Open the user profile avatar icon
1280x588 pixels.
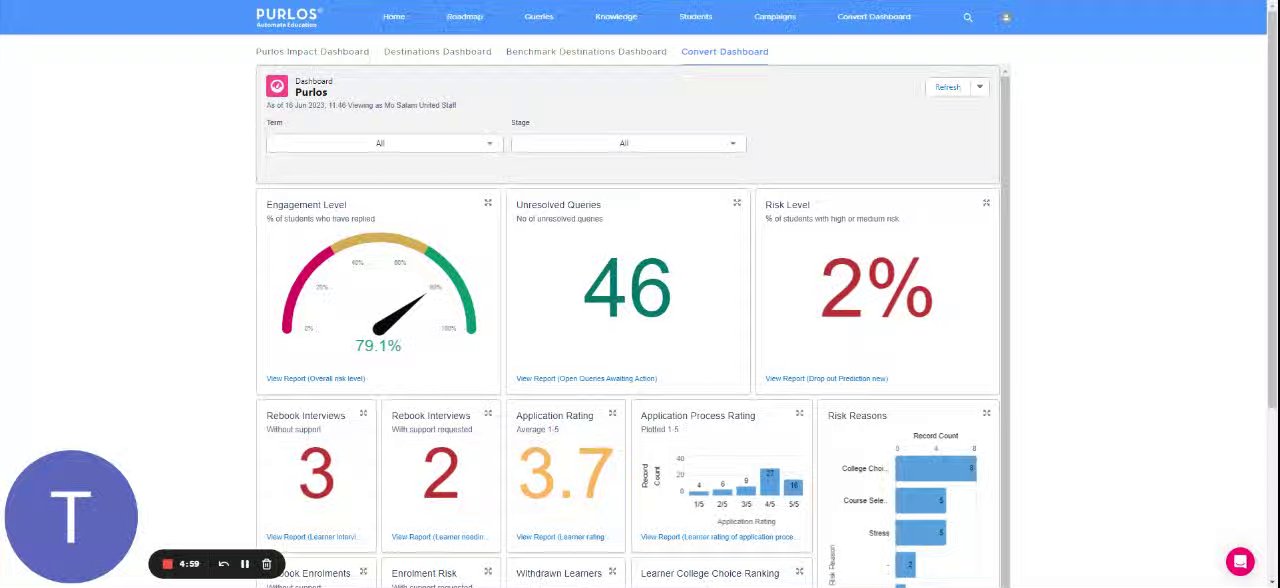point(1006,17)
